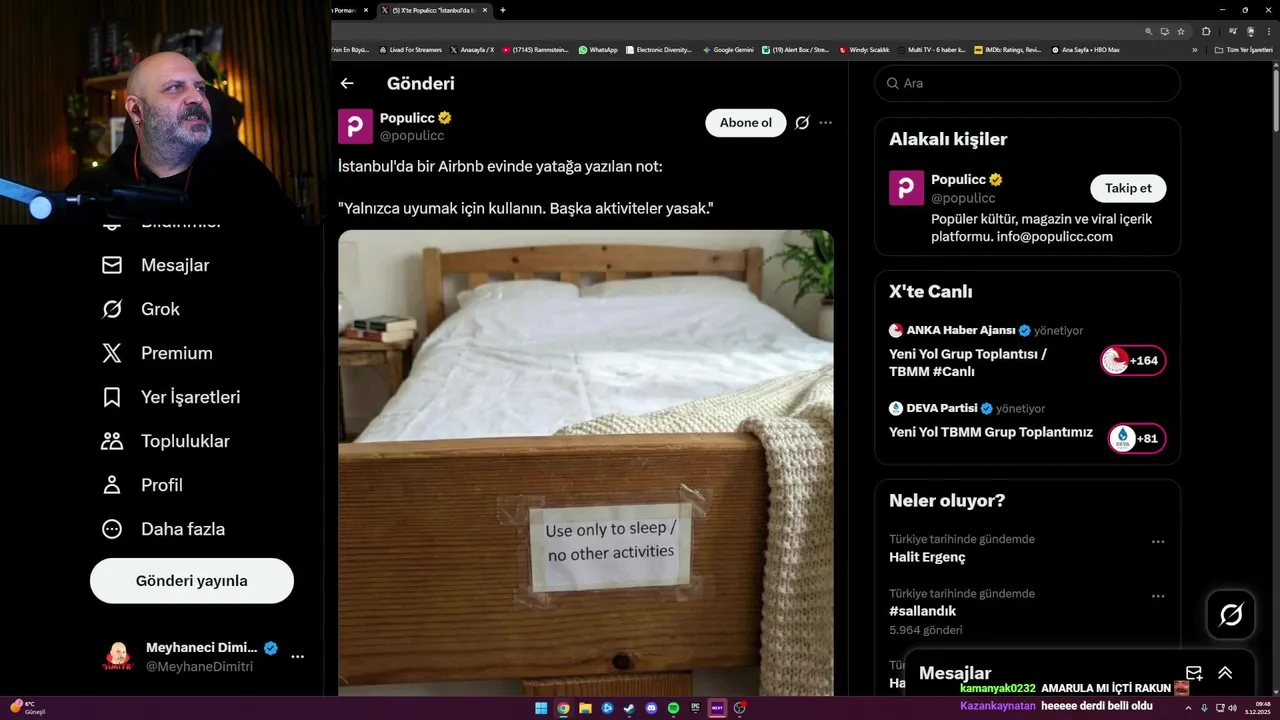Open Premium in the sidebar

point(158,353)
